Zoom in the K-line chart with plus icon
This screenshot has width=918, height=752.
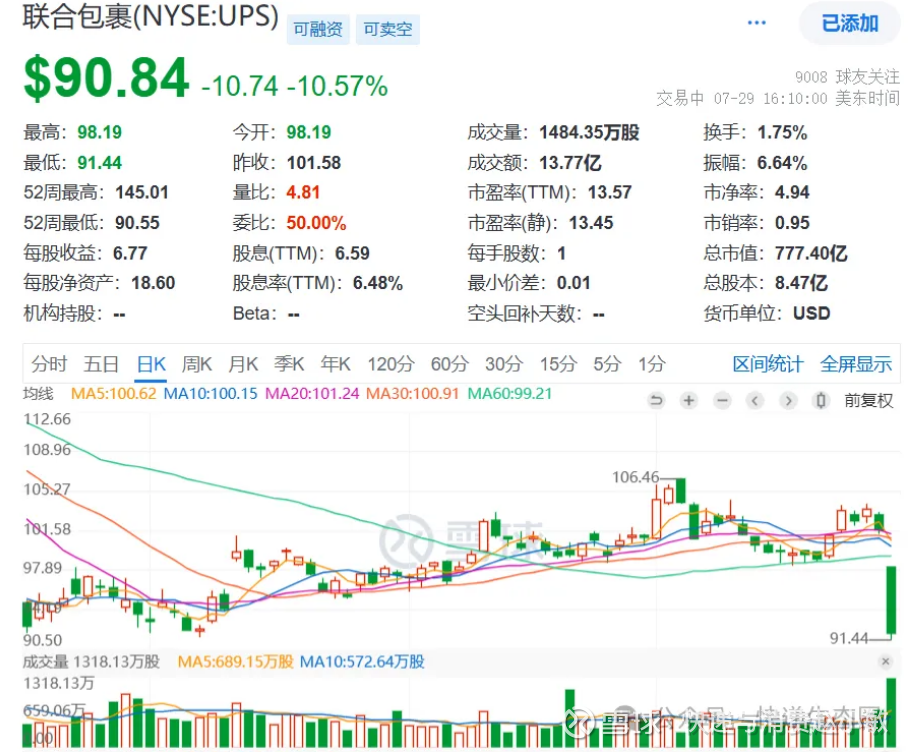689,401
